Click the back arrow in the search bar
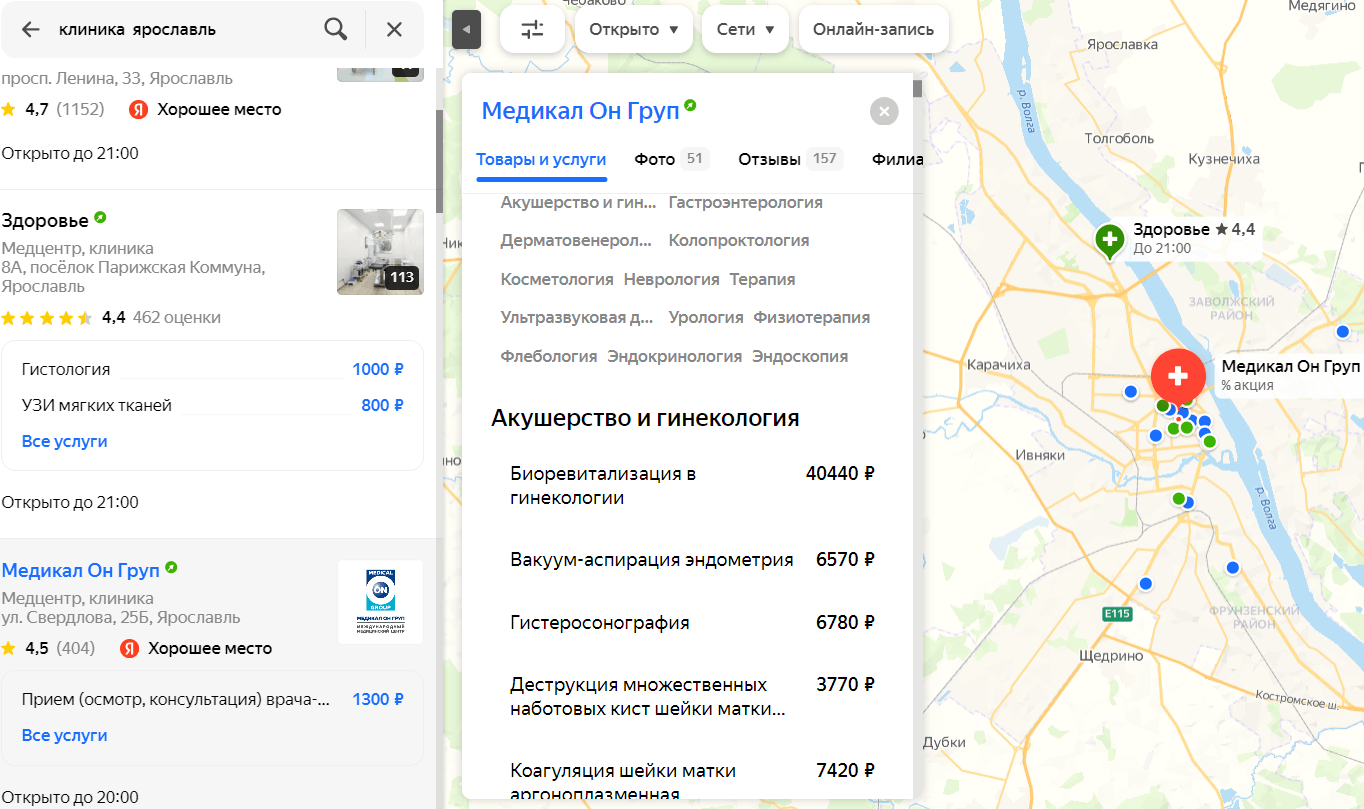This screenshot has width=1364, height=809. (x=31, y=30)
